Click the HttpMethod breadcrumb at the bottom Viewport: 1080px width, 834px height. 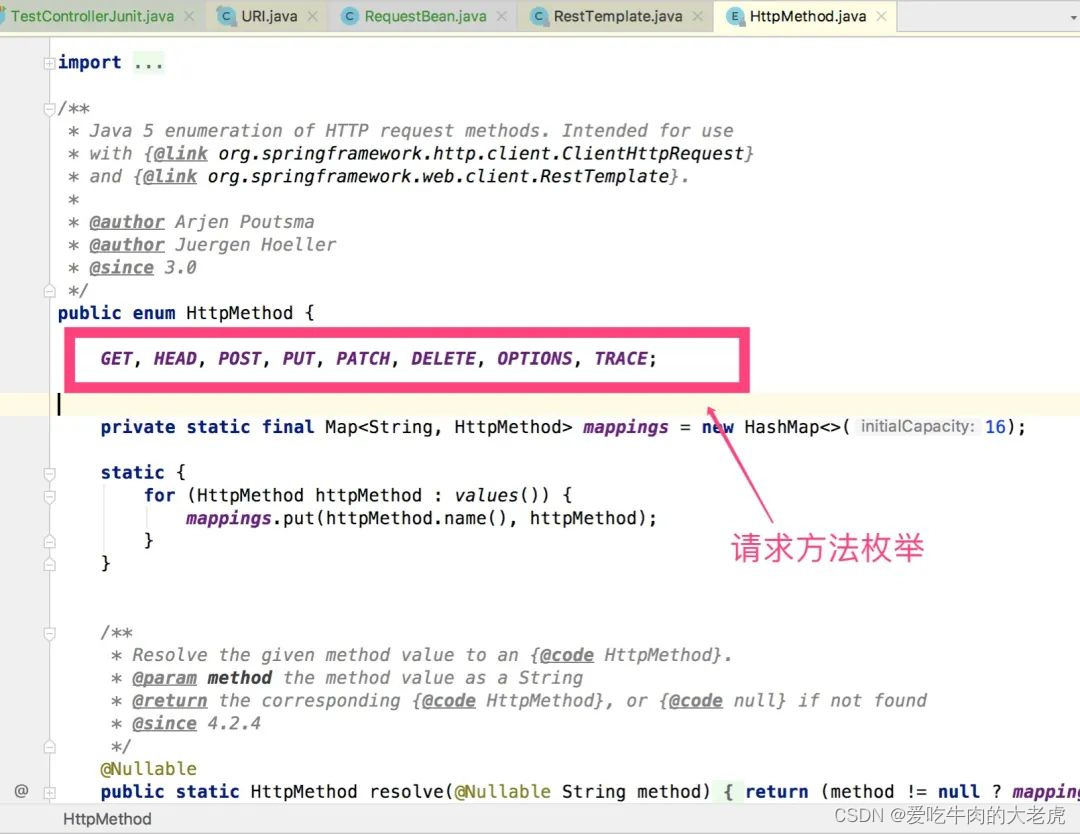[106, 819]
